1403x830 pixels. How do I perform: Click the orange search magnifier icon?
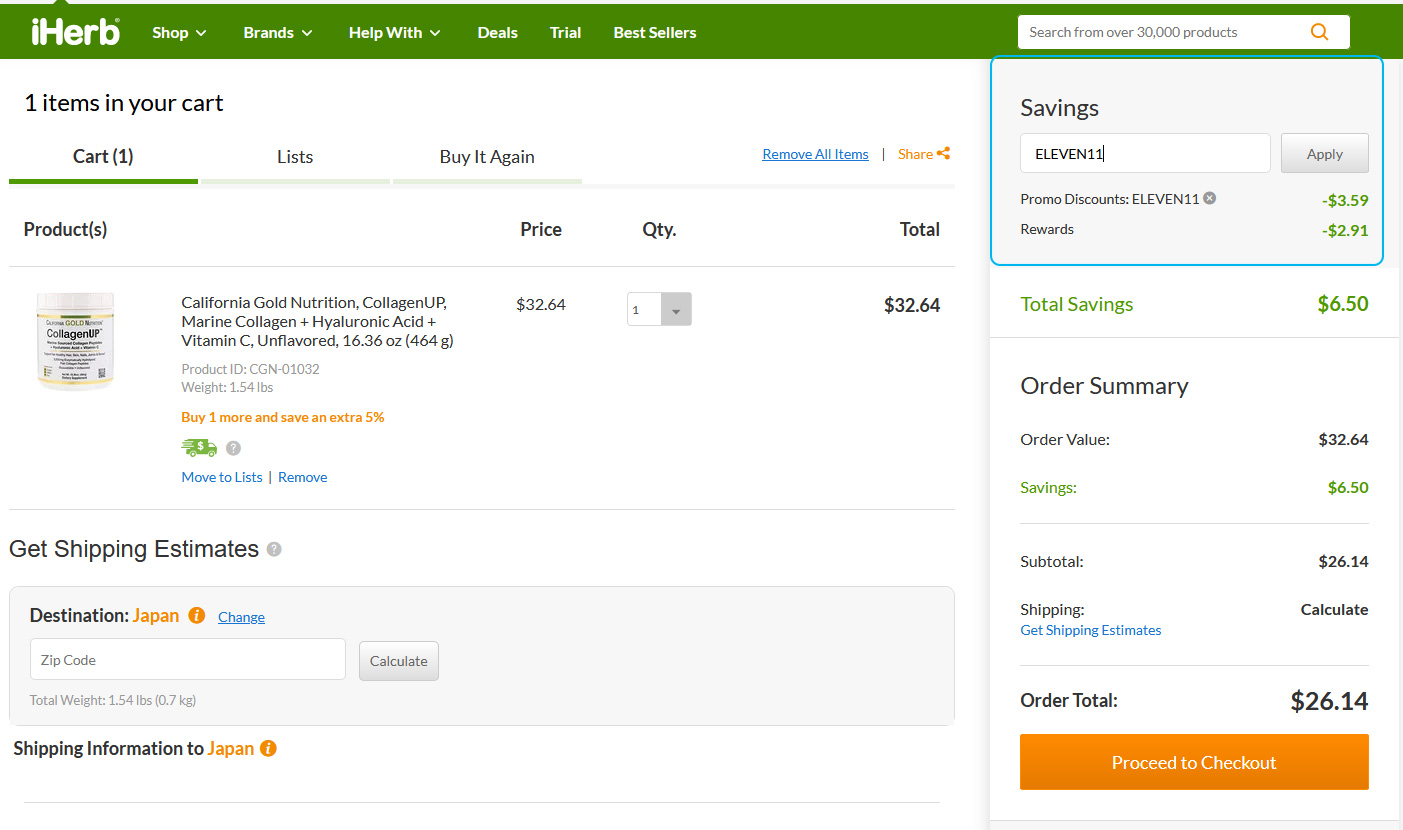(x=1319, y=32)
